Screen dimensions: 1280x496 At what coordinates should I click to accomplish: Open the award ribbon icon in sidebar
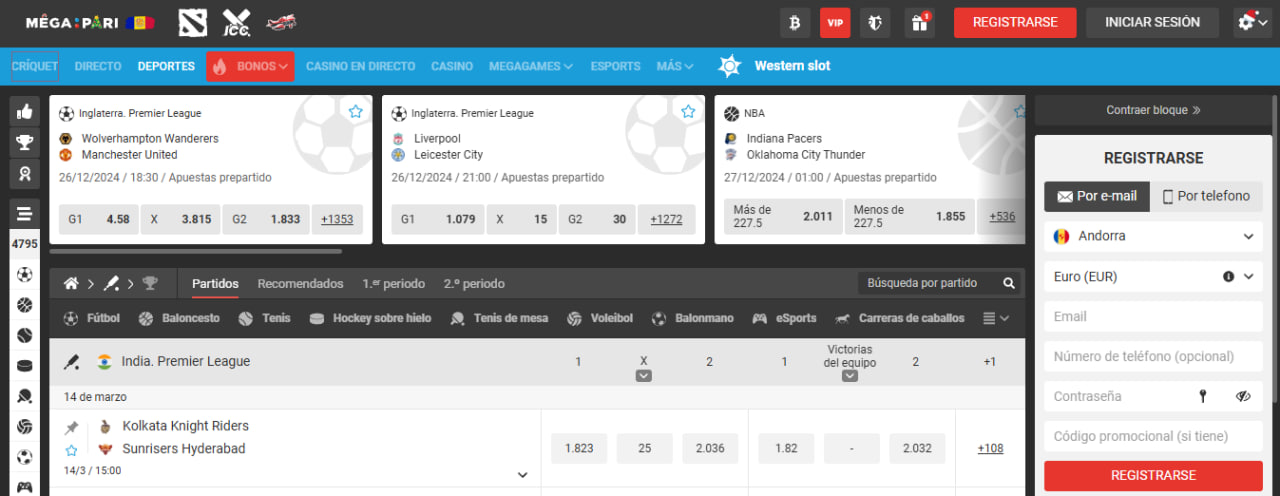(24, 174)
